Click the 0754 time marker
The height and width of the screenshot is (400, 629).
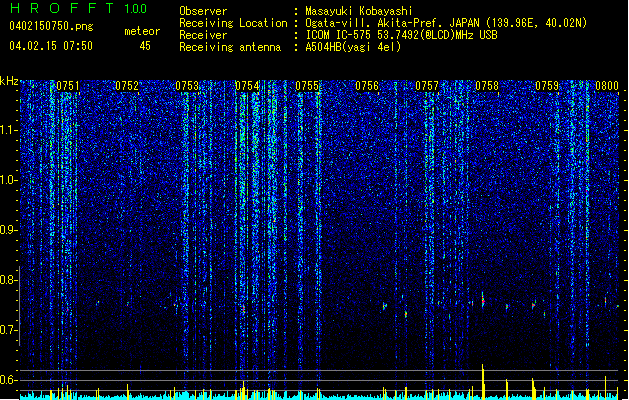[x=247, y=86]
